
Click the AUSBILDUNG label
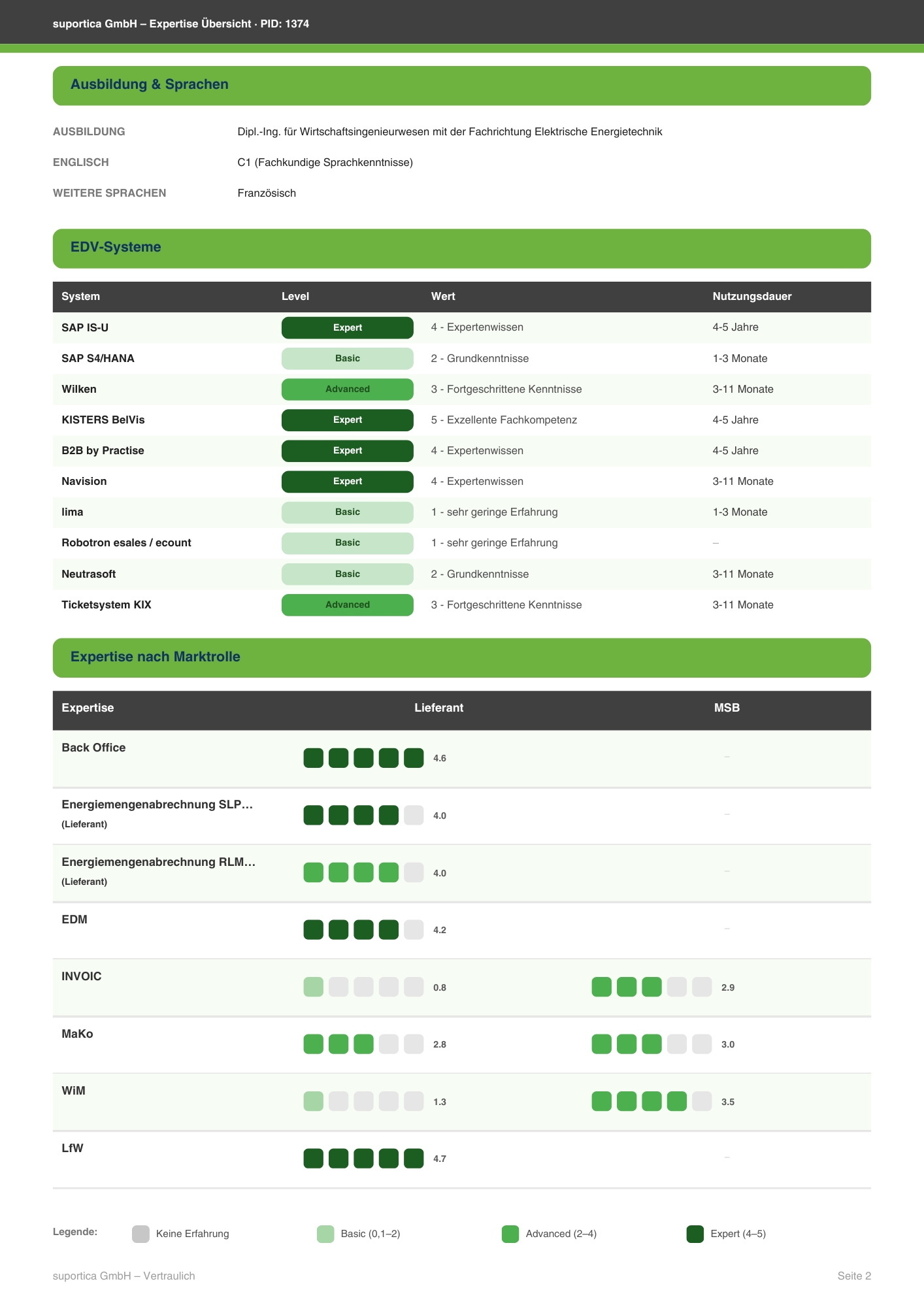[x=89, y=131]
